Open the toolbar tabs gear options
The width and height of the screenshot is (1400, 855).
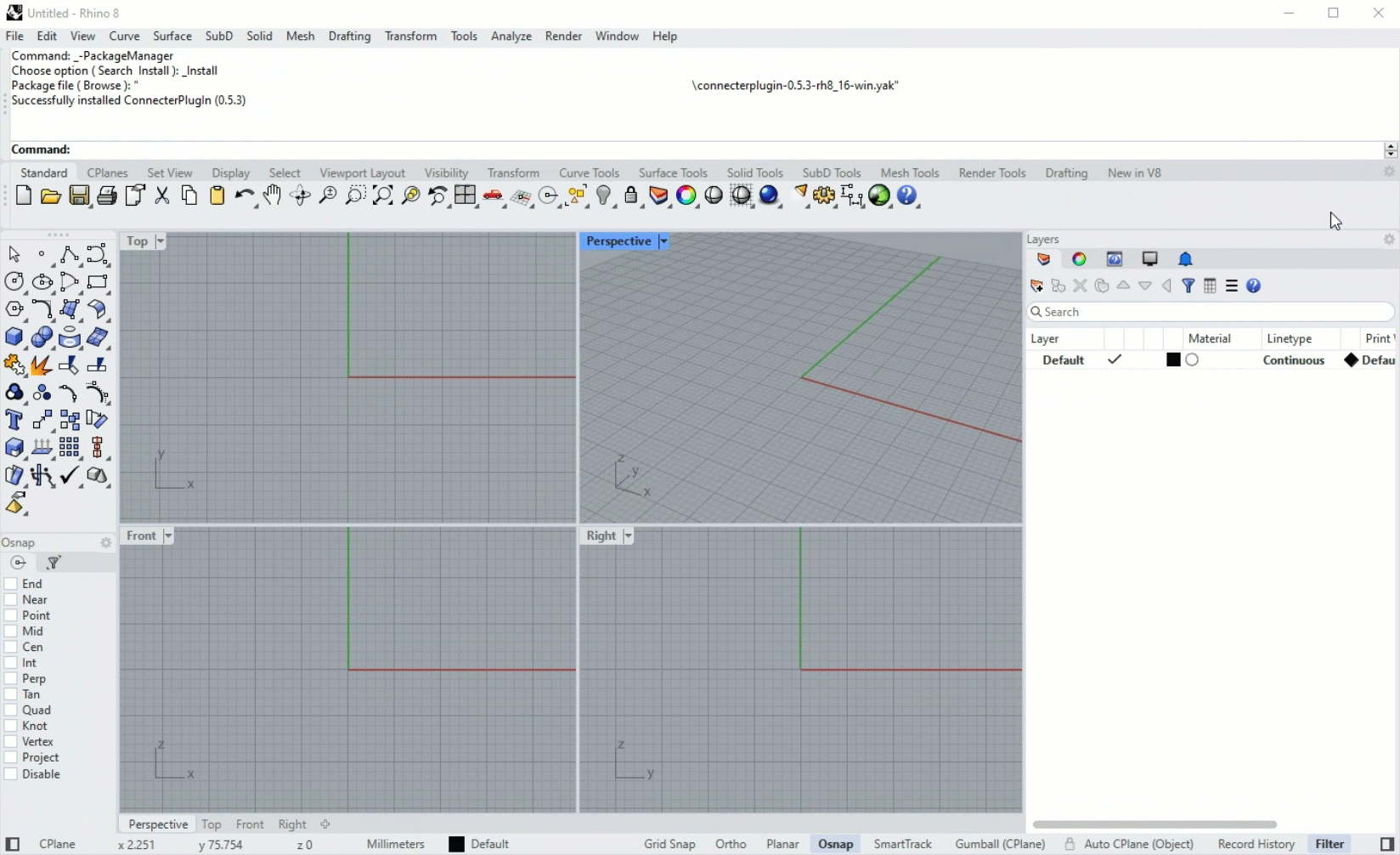[x=1389, y=172]
